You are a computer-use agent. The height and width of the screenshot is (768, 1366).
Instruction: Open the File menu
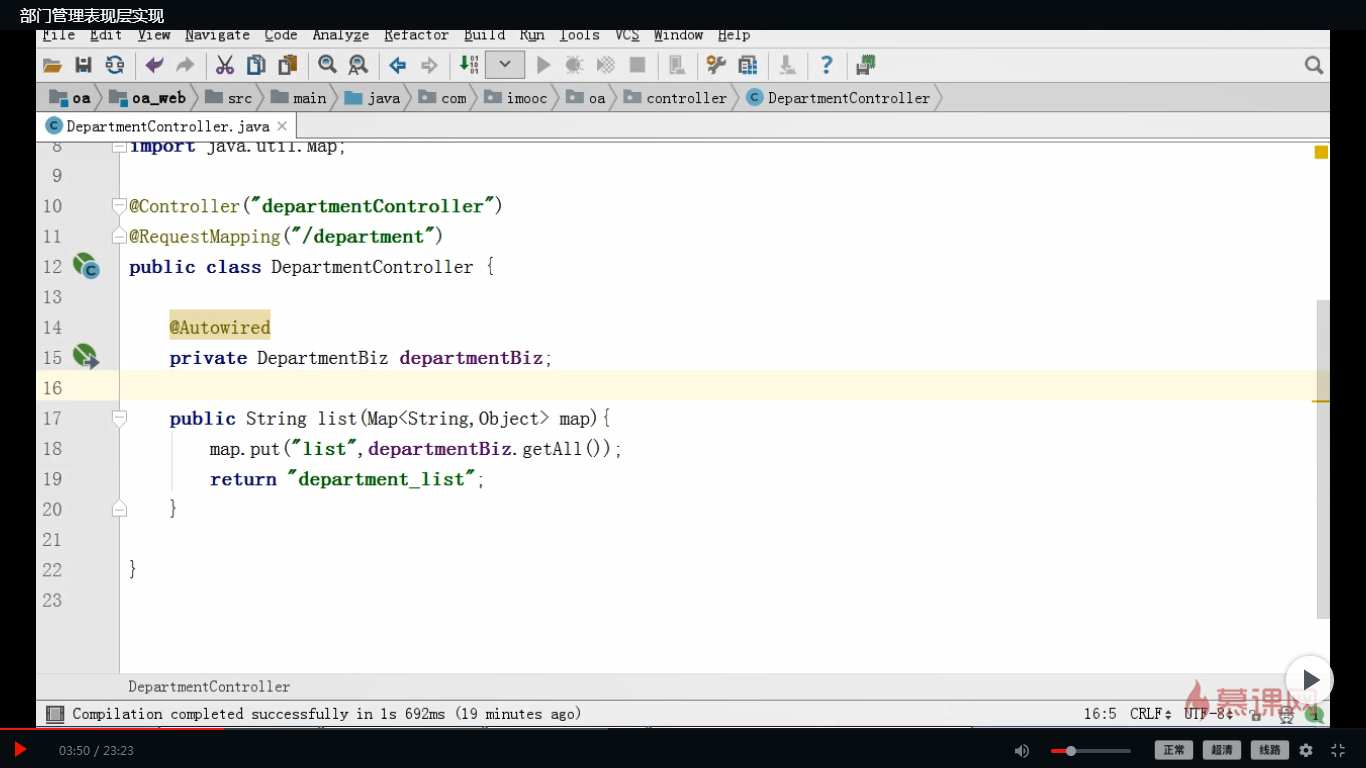(x=59, y=35)
